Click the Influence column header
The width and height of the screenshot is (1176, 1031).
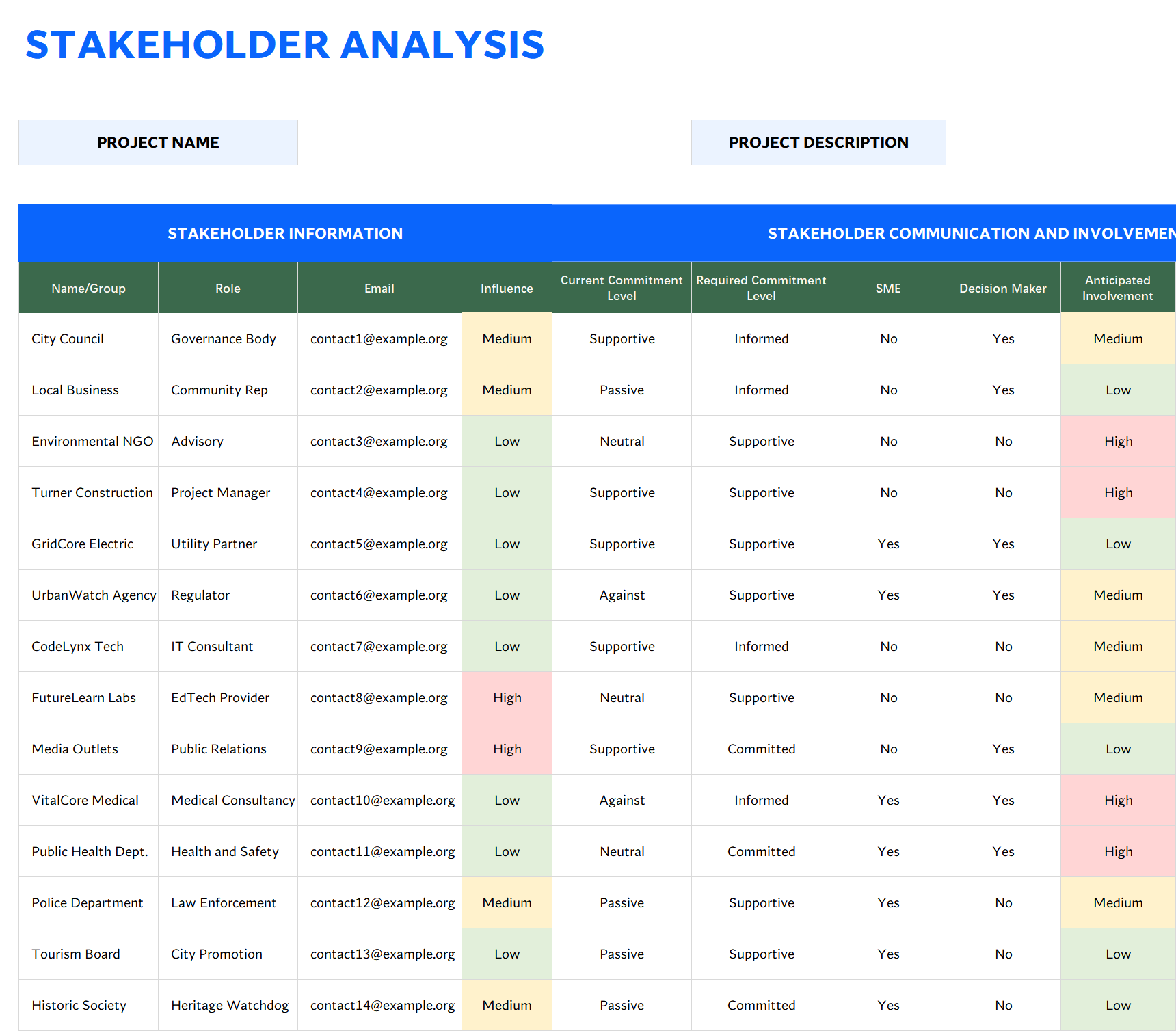tap(507, 288)
